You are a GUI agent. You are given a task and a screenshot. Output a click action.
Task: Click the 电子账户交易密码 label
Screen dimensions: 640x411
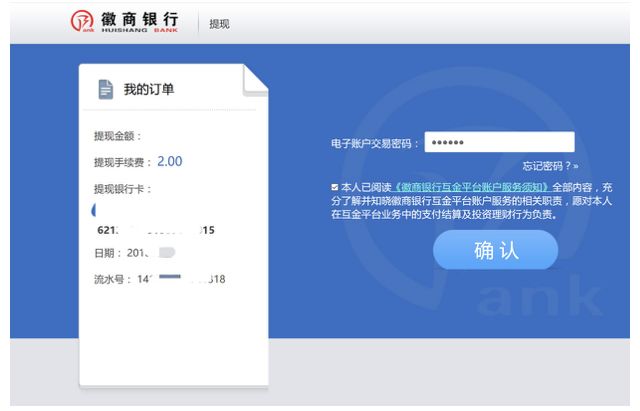tap(375, 144)
